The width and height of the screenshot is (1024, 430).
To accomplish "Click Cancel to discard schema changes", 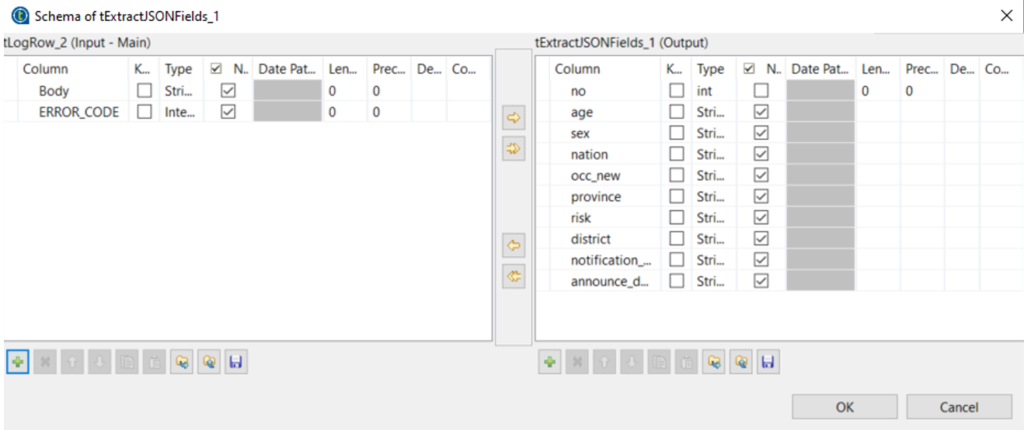I will click(x=958, y=407).
